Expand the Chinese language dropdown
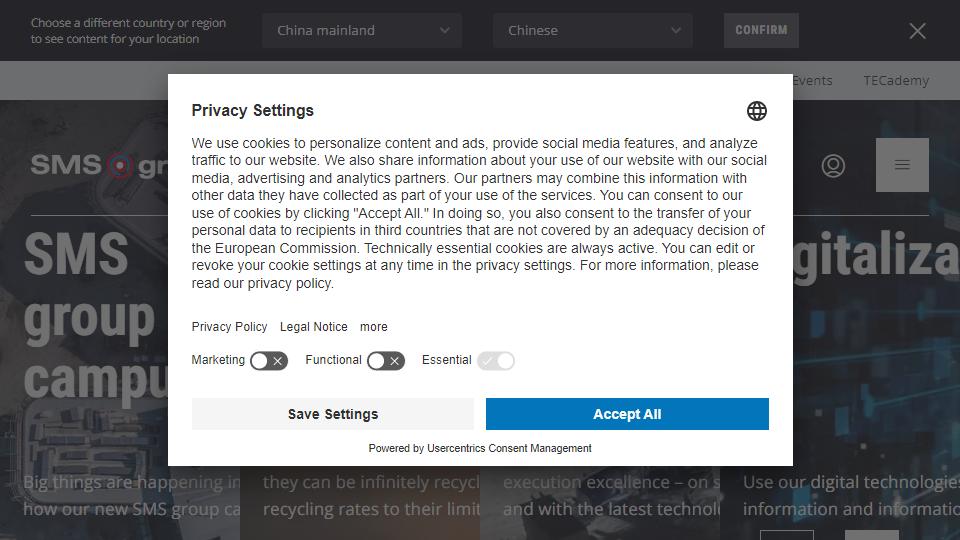This screenshot has height=540, width=960. [x=593, y=31]
